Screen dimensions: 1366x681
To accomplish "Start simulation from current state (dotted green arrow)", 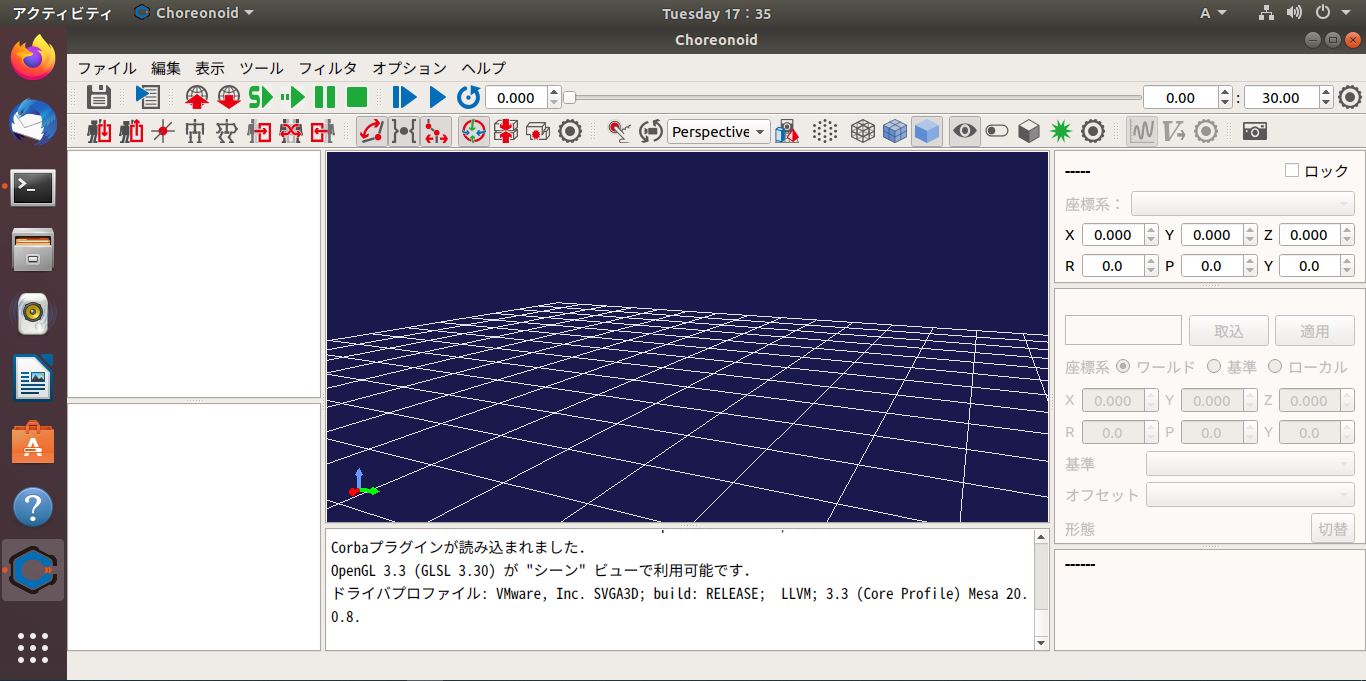I will (293, 97).
